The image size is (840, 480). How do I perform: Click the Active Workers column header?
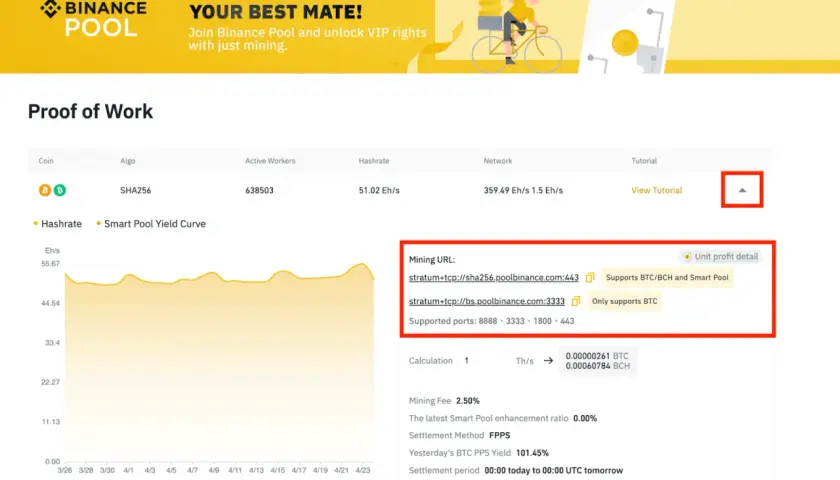pos(270,161)
